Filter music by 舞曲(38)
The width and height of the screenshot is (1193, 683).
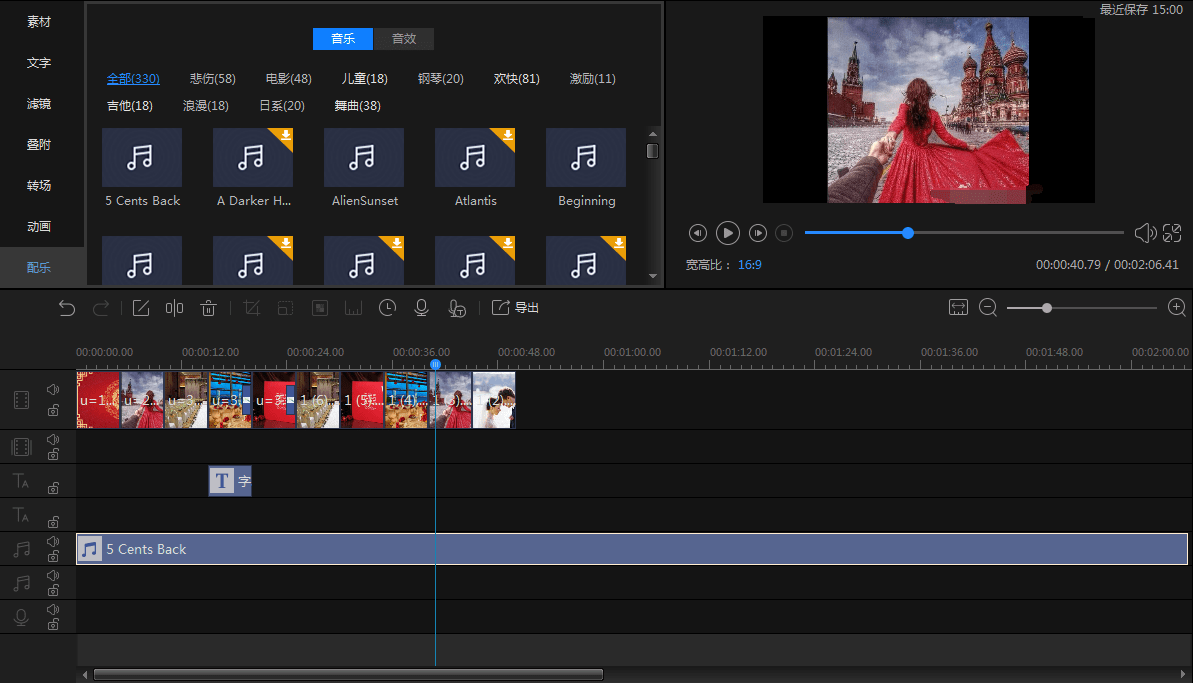pyautogui.click(x=358, y=106)
